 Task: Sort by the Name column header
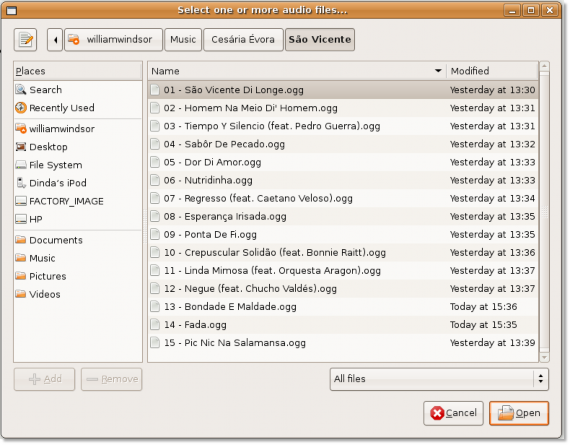click(x=297, y=71)
